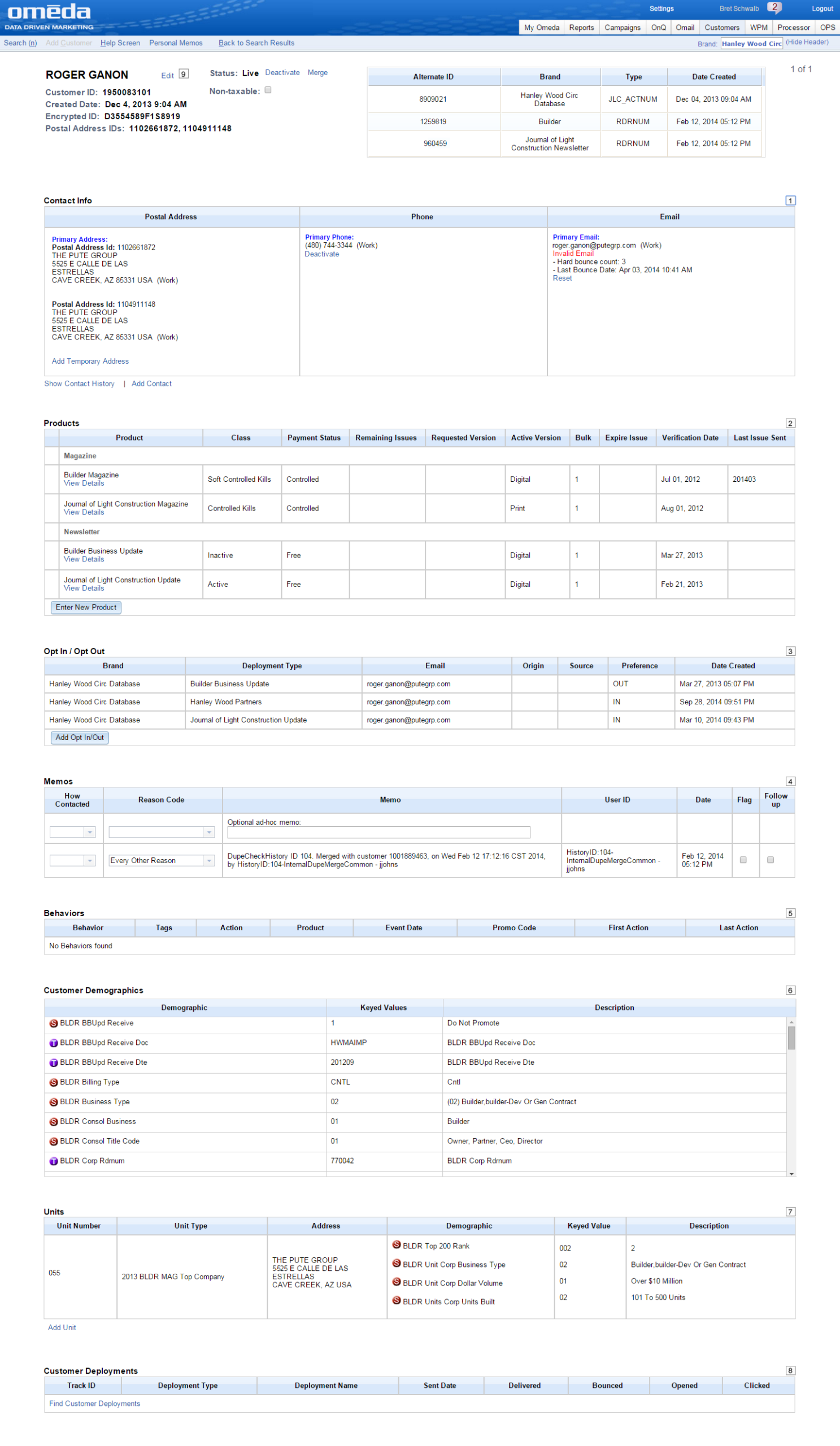Click the section 5 marker for Behaviors
The image size is (840, 1446).
click(790, 913)
